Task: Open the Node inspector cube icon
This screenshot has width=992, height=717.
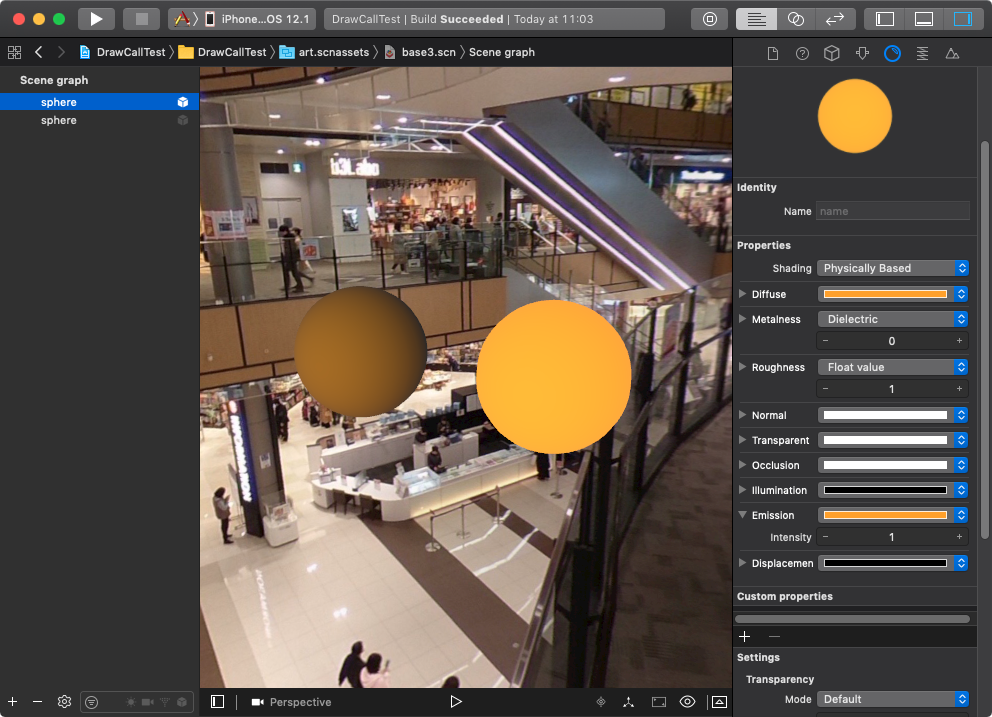Action: point(831,54)
